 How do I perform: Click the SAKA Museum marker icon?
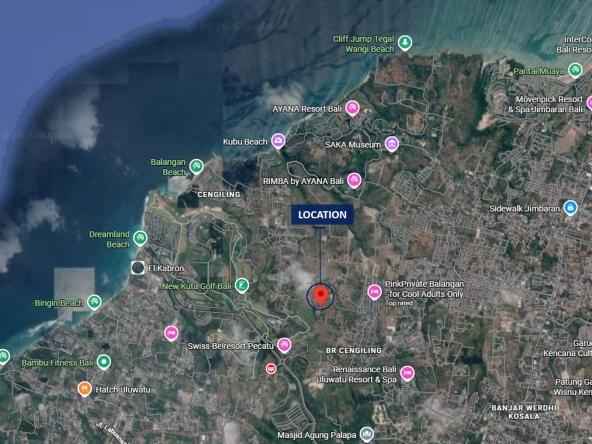tap(392, 144)
